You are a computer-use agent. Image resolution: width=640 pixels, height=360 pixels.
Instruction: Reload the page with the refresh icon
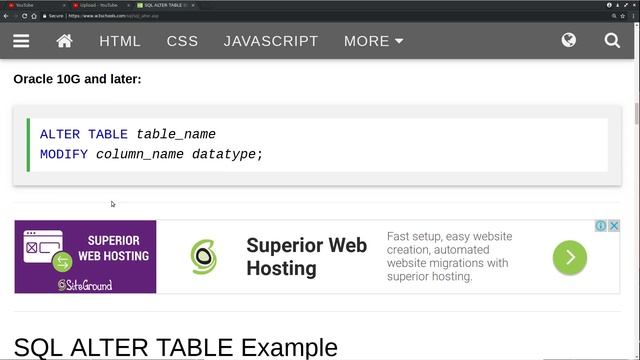pos(24,16)
